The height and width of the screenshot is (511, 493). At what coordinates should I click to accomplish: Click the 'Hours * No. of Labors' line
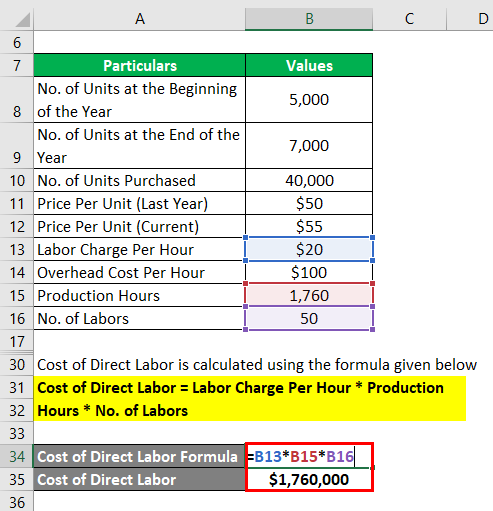[113, 411]
